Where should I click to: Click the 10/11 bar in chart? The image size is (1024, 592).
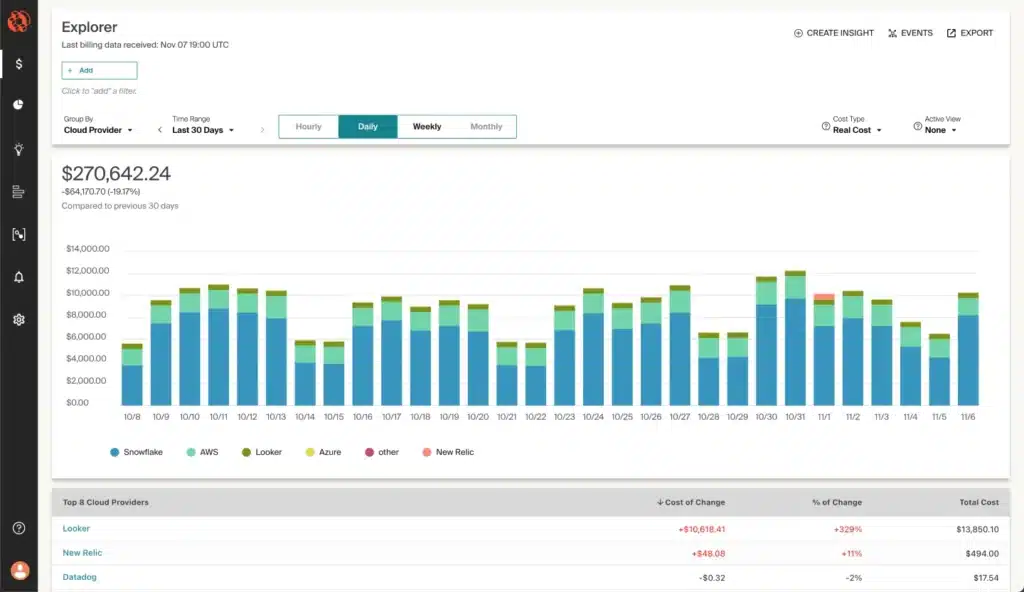(218, 345)
